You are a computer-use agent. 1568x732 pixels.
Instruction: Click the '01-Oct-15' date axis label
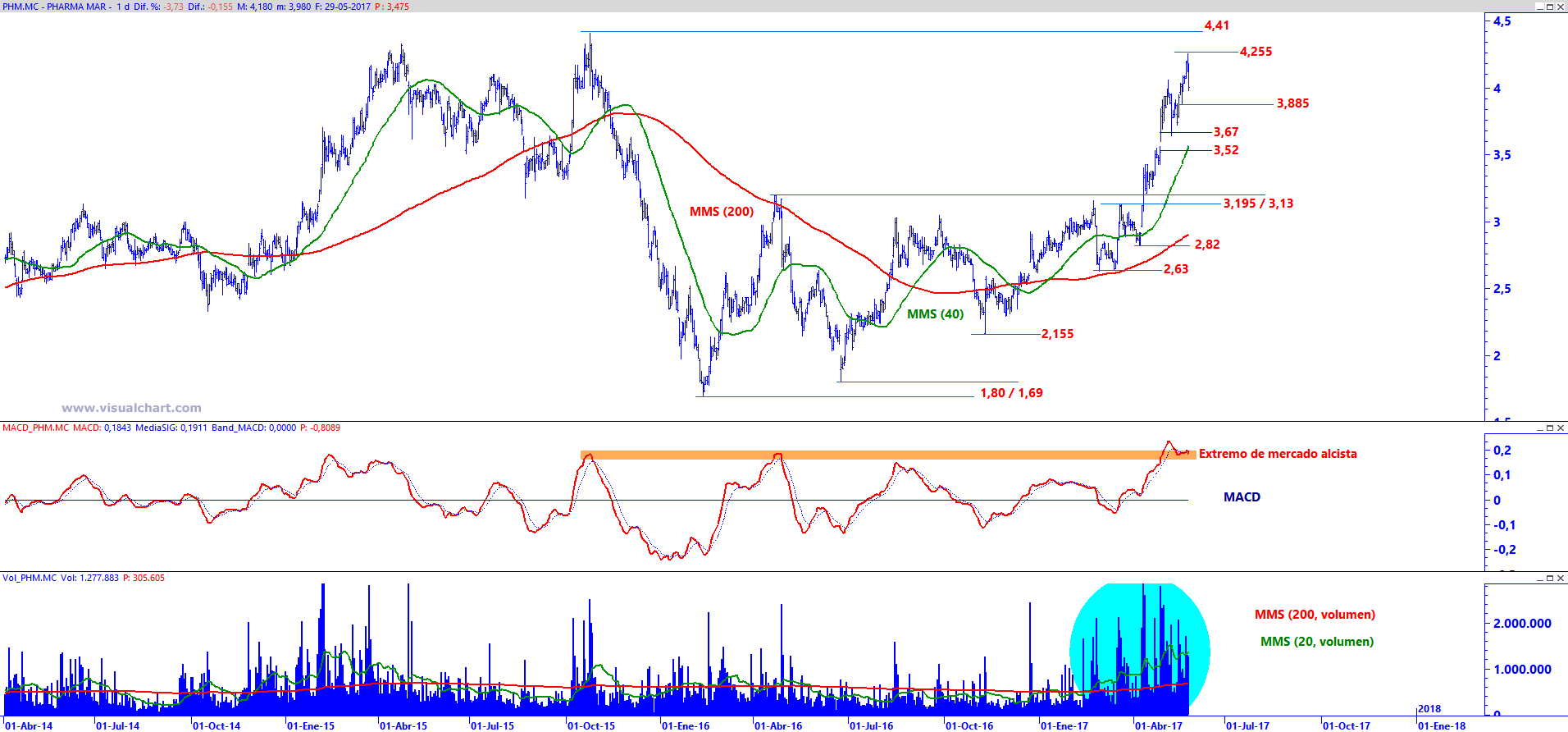[x=591, y=726]
